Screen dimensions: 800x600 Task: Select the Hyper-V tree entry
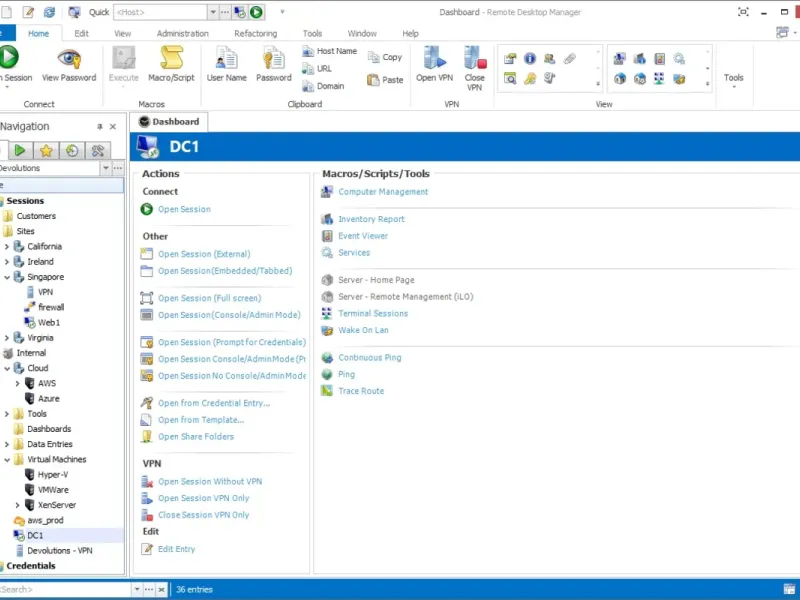pos(53,474)
